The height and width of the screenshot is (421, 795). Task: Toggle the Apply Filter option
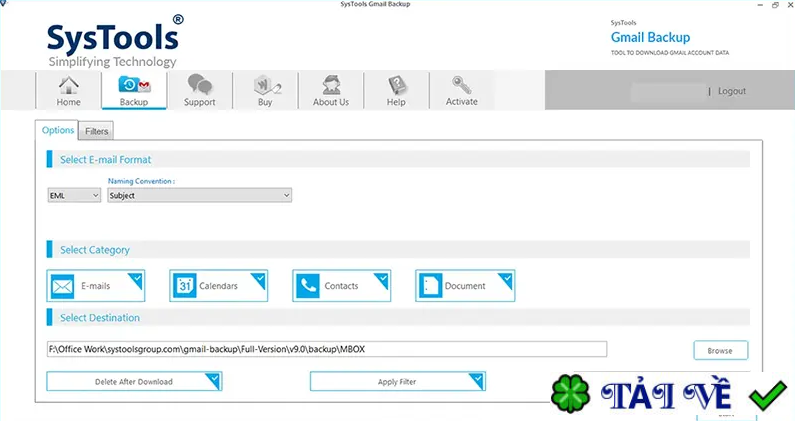[x=398, y=381]
